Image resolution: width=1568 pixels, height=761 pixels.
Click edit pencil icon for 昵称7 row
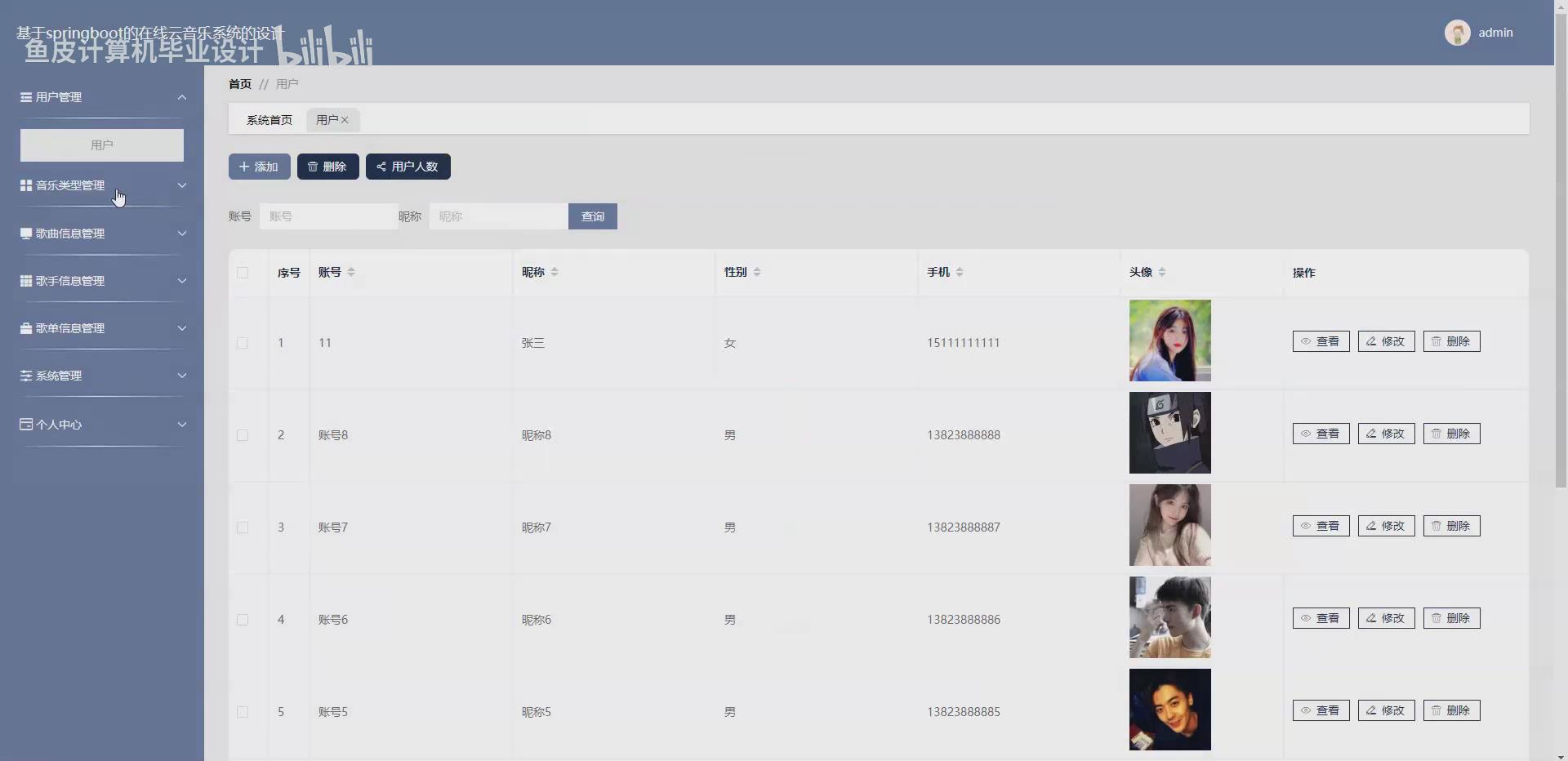point(1371,526)
